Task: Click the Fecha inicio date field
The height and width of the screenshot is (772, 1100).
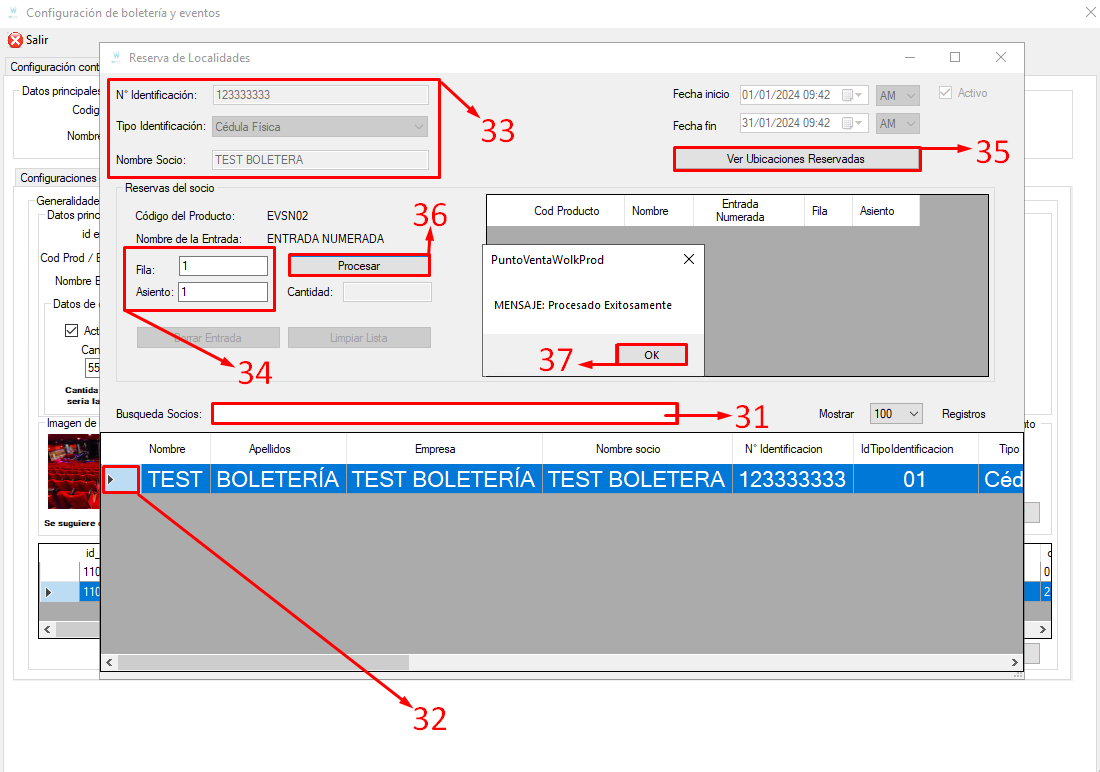Action: coord(804,95)
